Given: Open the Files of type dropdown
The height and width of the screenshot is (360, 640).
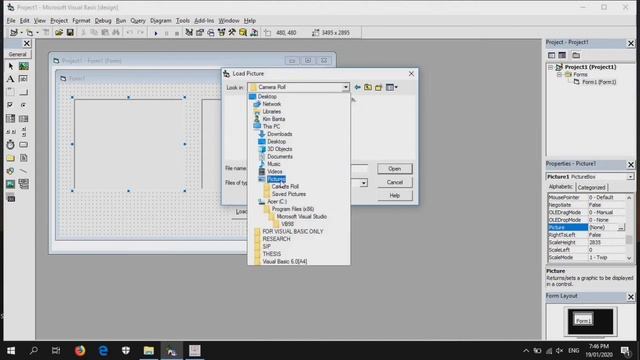Looking at the screenshot, I should (x=363, y=183).
